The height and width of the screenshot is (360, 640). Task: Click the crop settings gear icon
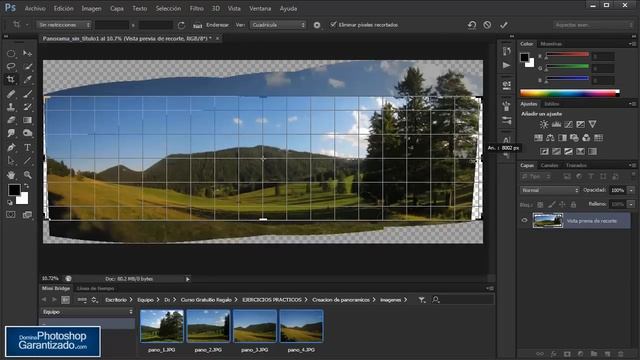click(x=317, y=25)
